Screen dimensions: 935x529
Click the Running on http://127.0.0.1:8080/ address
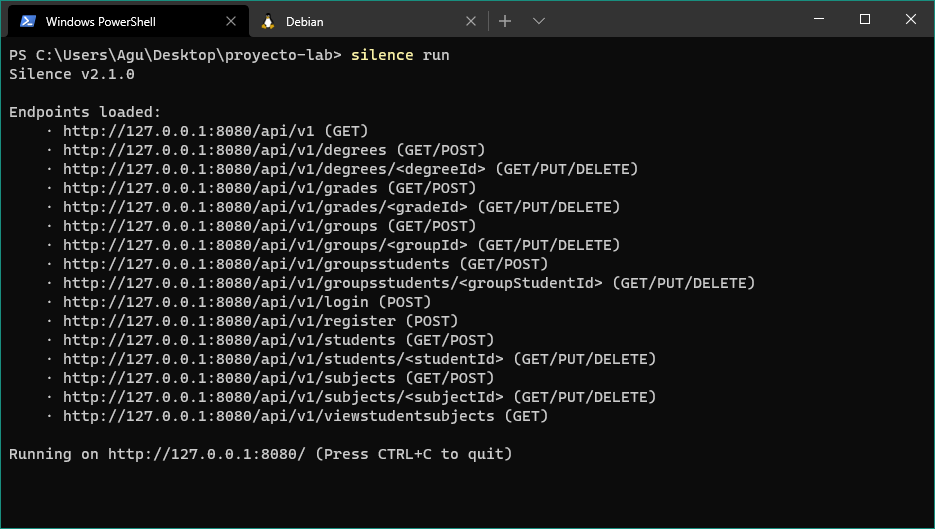coord(206,454)
